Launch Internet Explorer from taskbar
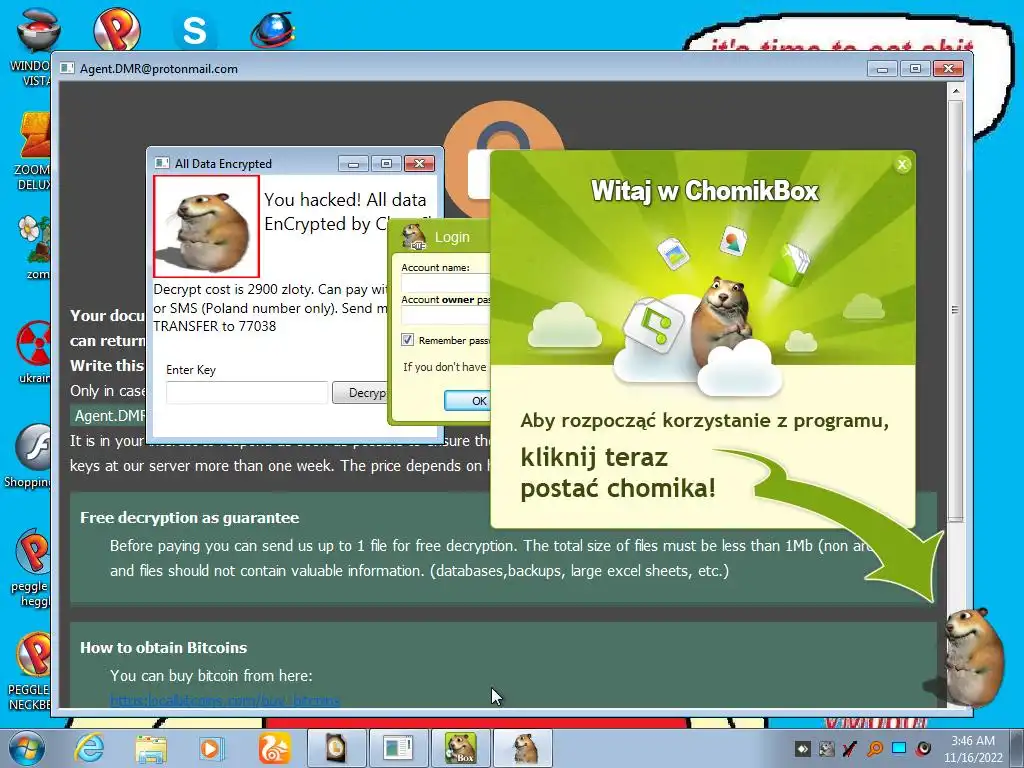 pos(88,748)
